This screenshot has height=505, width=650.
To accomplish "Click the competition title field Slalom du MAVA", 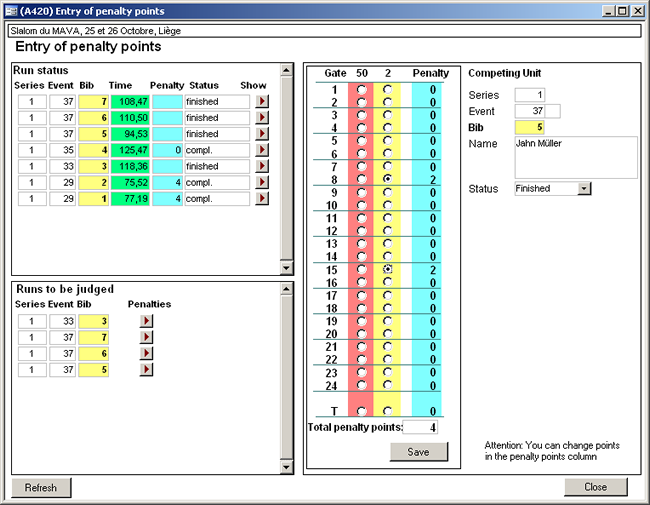I will point(325,31).
